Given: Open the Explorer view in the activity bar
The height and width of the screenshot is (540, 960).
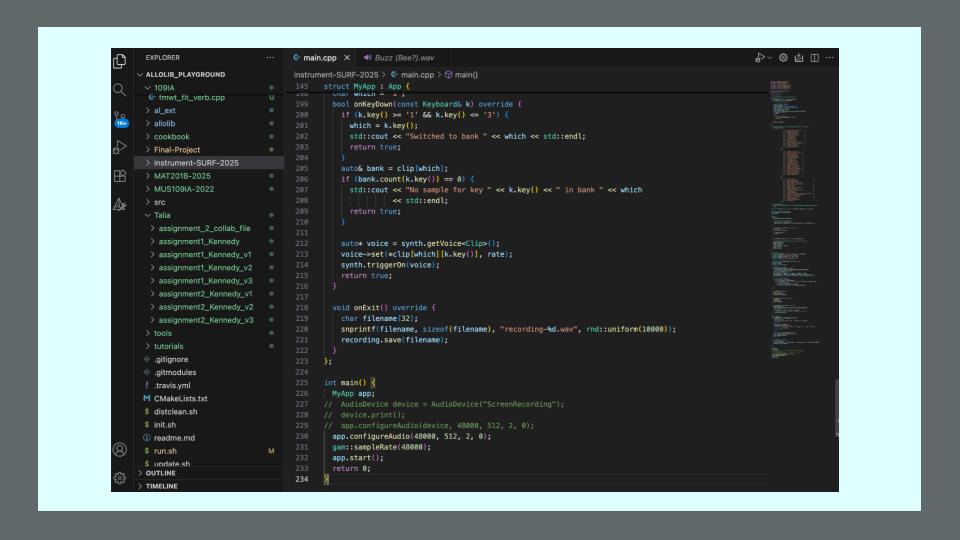Looking at the screenshot, I should [120, 61].
